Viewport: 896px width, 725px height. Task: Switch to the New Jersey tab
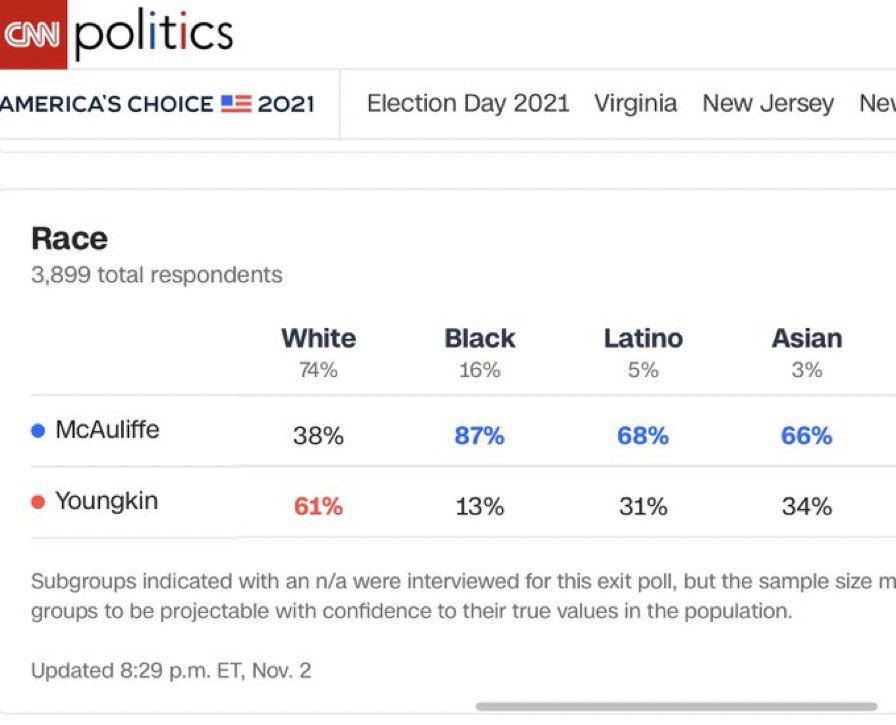768,103
